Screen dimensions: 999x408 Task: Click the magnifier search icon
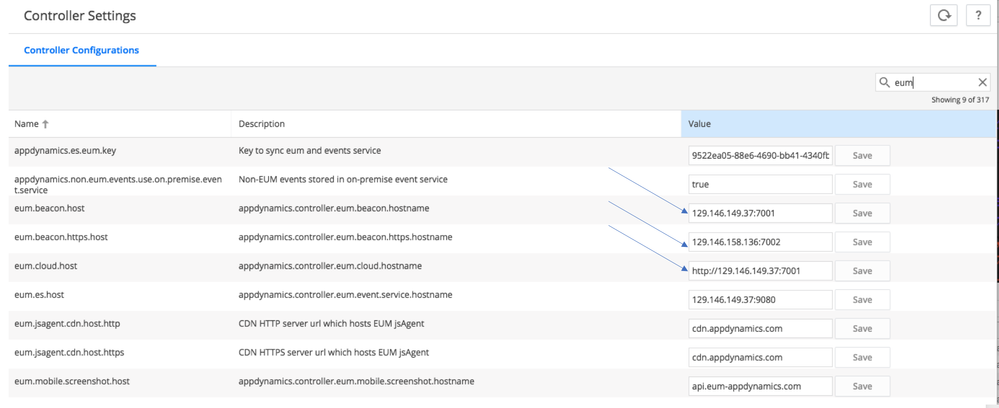pos(884,83)
